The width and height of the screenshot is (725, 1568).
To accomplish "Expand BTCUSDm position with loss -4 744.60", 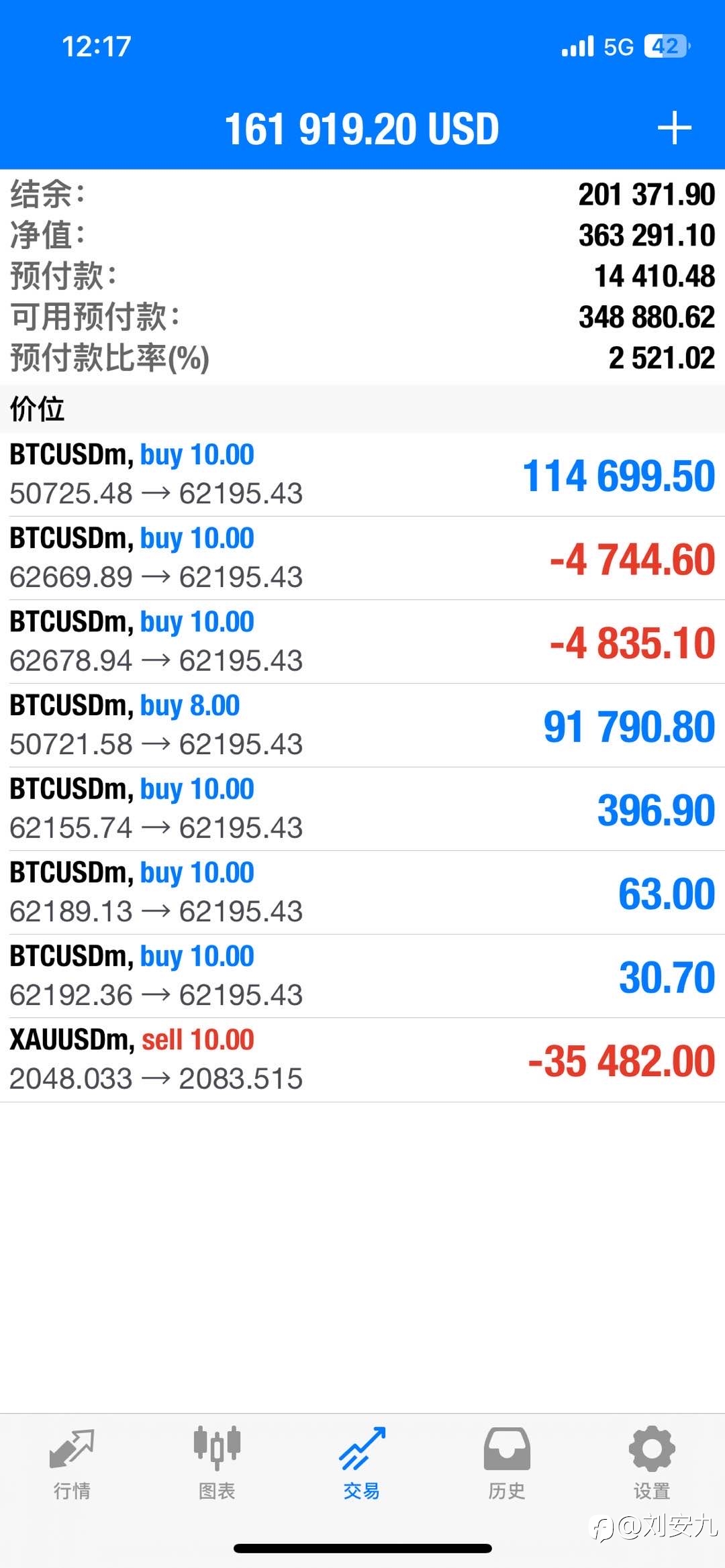I will click(362, 558).
